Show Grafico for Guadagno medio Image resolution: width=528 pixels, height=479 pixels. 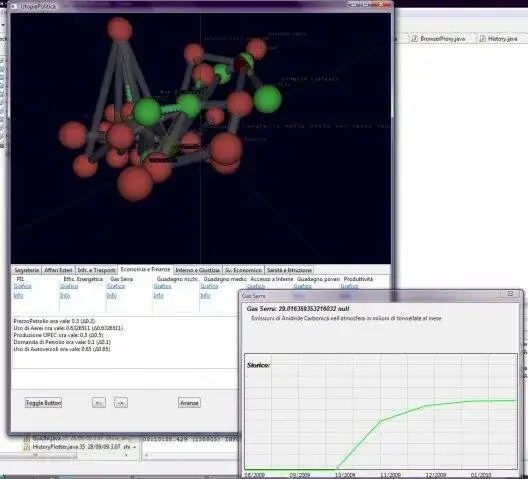209,286
